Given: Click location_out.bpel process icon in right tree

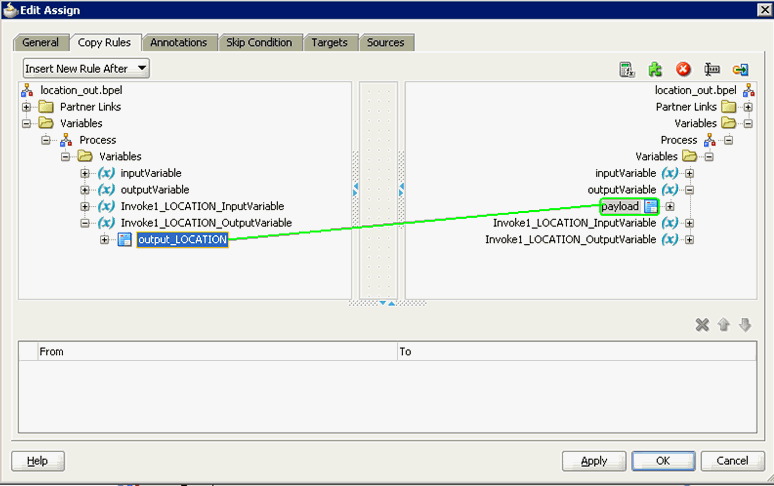Looking at the screenshot, I should (748, 90).
